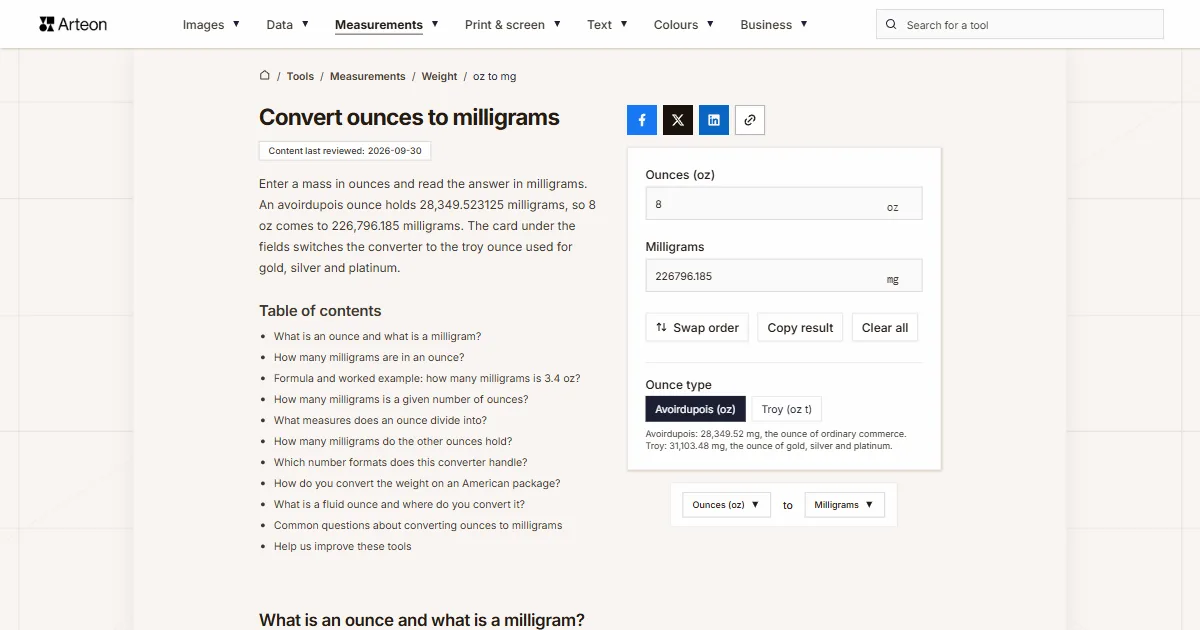Click the "Content last reviewed: 2026-09-30" label
The width and height of the screenshot is (1200, 630).
pos(345,151)
